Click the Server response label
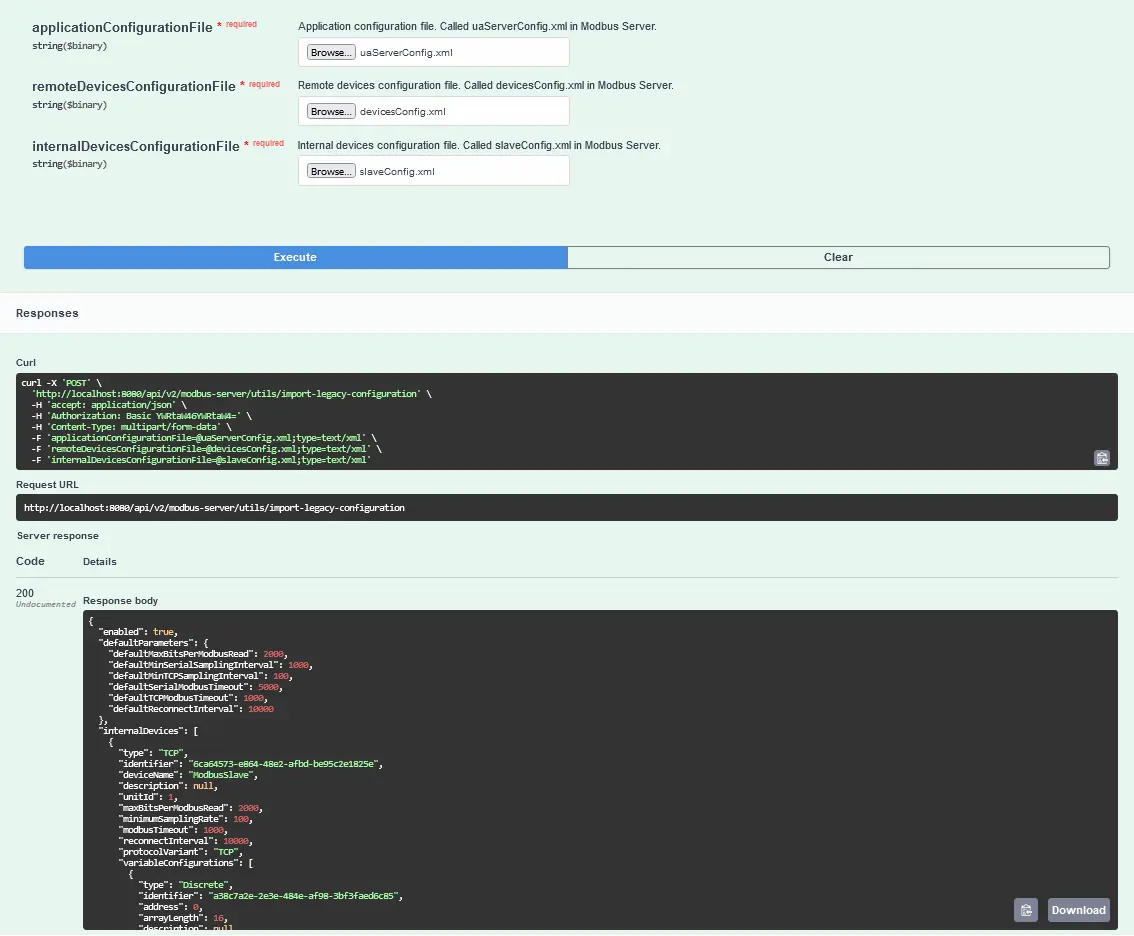Viewport: 1134px width, 936px height. click(x=58, y=536)
